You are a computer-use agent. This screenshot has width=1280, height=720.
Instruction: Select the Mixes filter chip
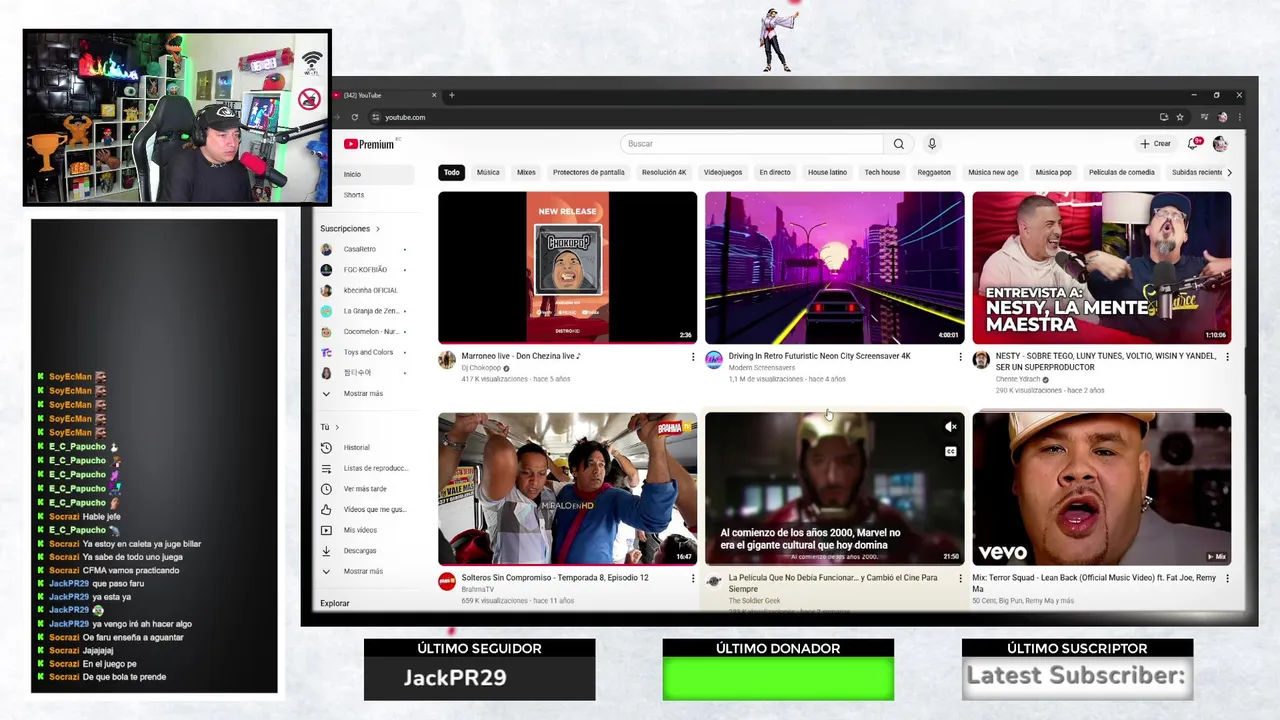pos(526,172)
